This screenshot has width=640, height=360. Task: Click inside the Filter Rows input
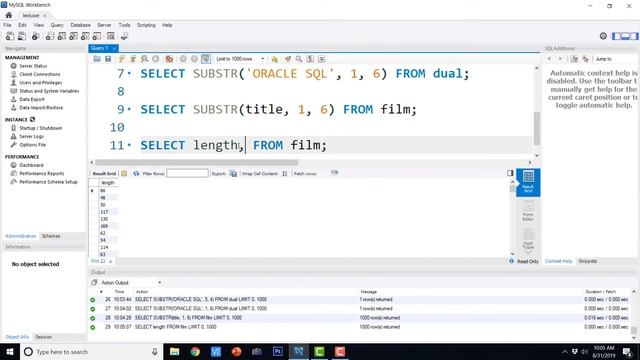point(187,173)
